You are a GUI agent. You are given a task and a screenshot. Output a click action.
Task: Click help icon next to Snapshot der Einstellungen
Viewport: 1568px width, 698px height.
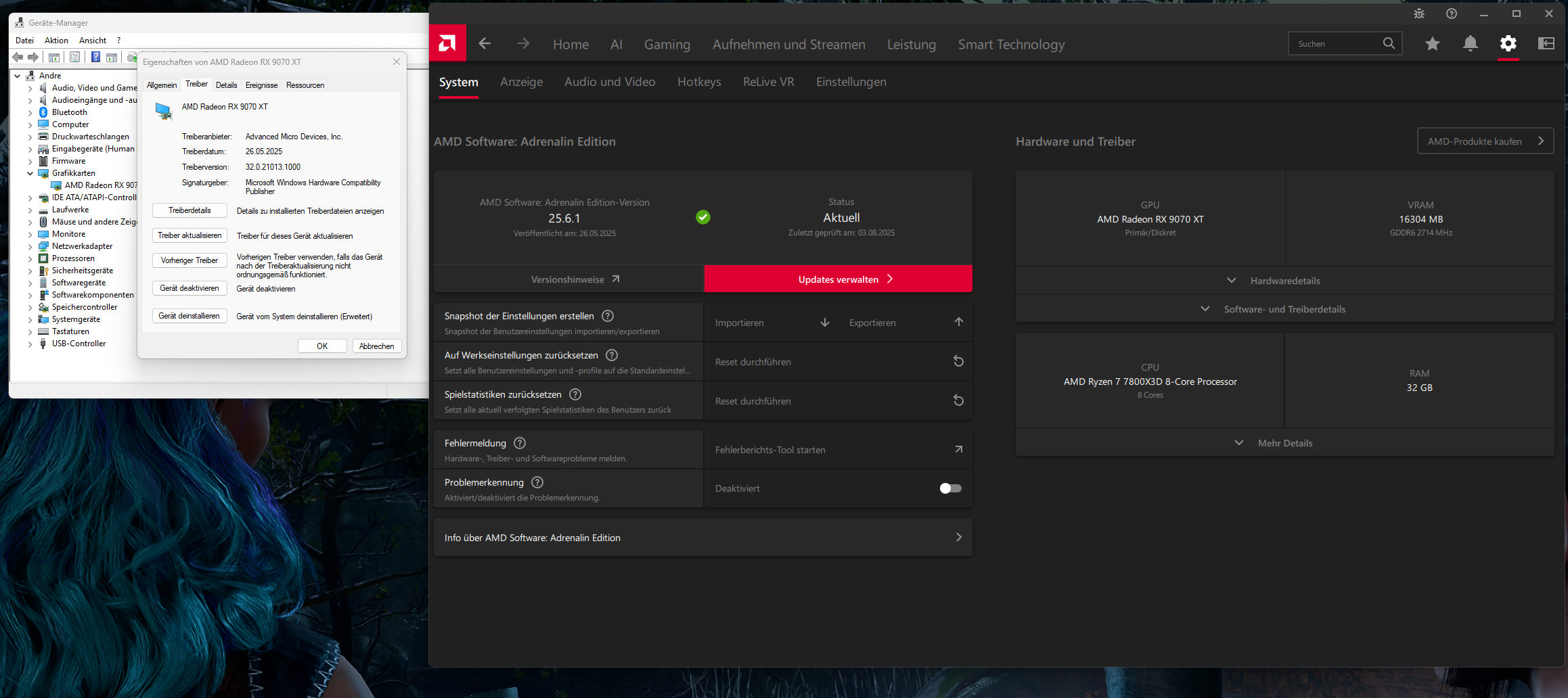608,316
